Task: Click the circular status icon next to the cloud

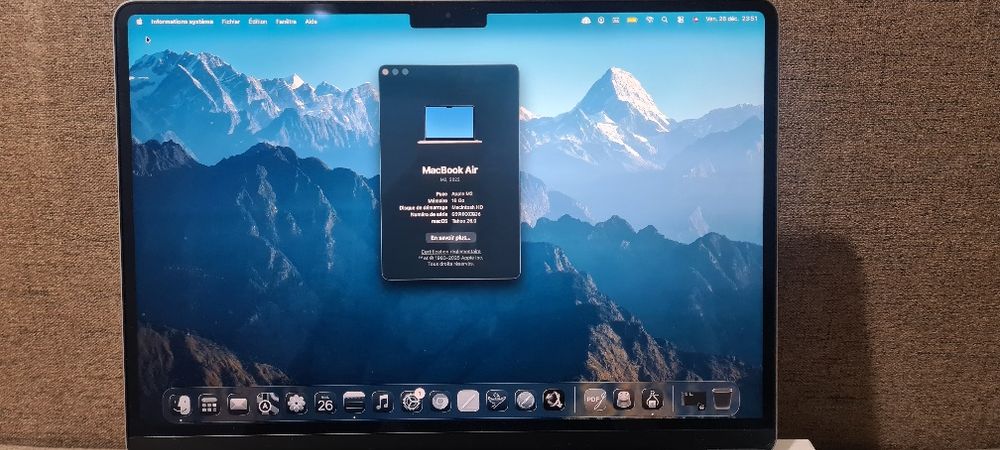Action: [601, 20]
